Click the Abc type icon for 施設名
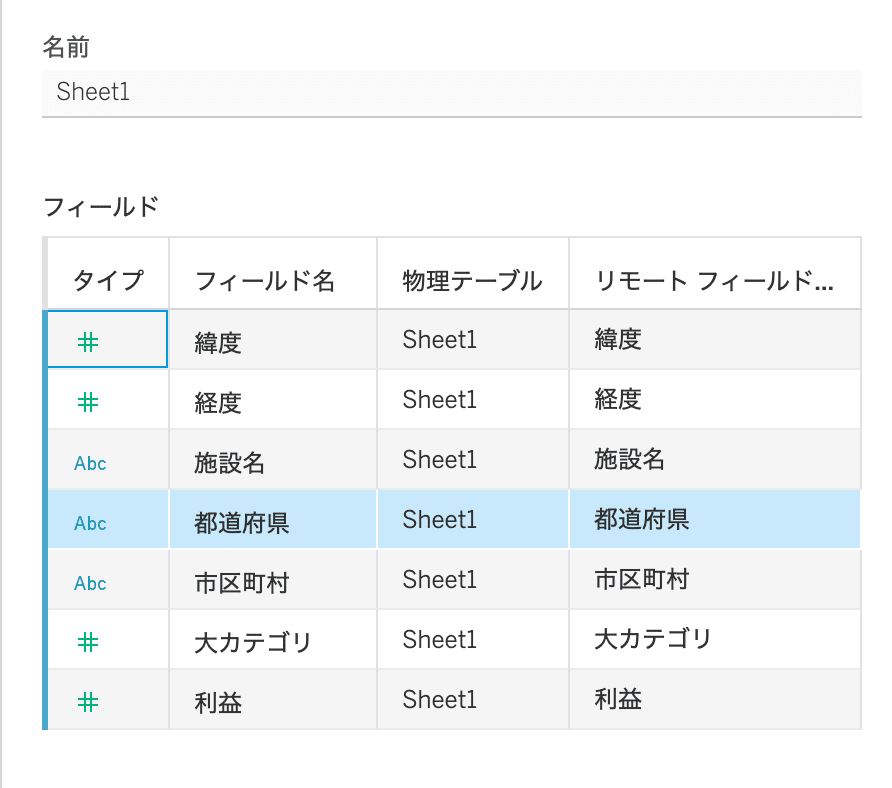The image size is (892, 788). pyautogui.click(x=90, y=463)
